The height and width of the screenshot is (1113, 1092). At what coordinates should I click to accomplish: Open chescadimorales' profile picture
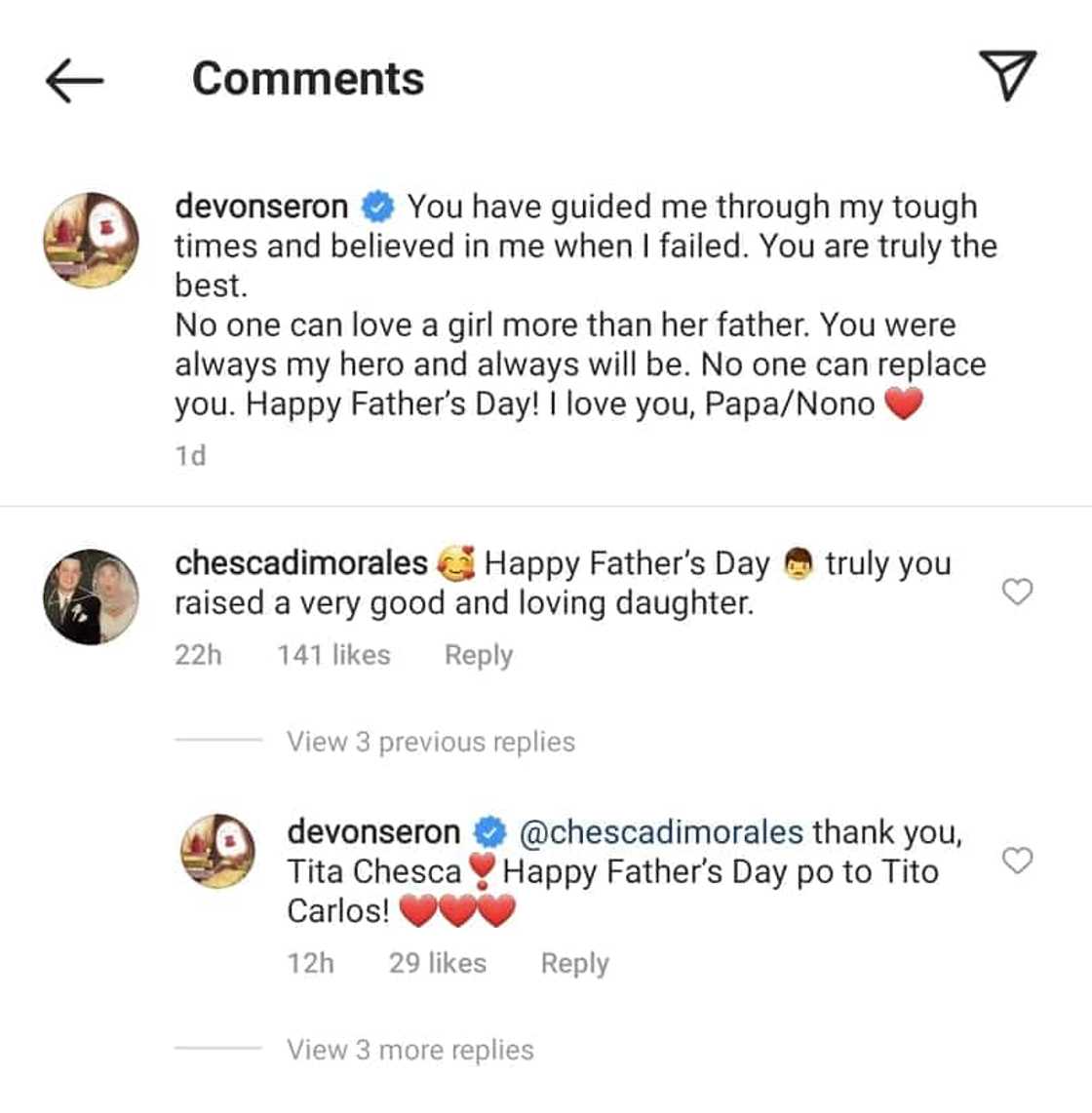[x=92, y=596]
